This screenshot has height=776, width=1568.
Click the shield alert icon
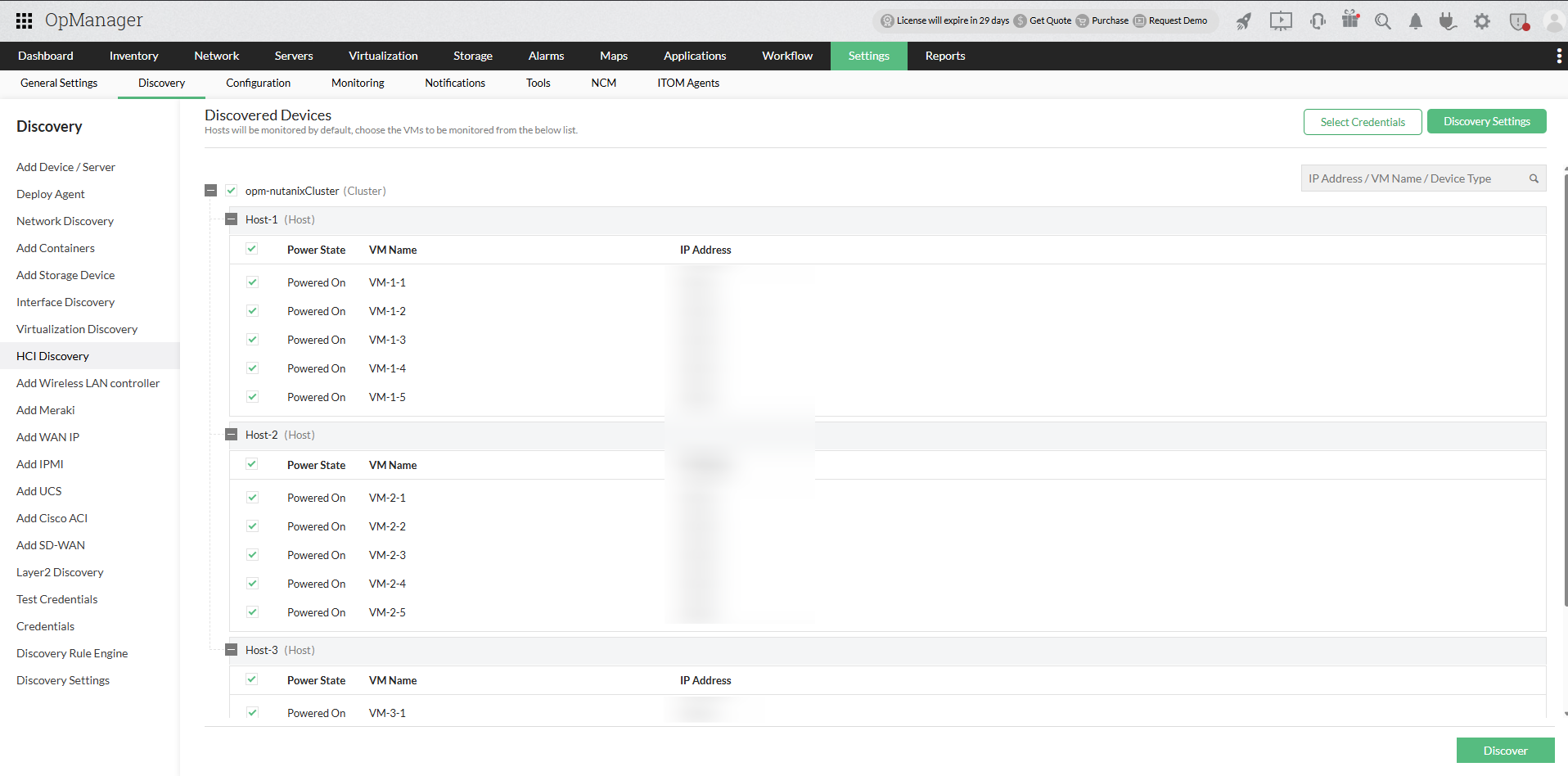1519,21
